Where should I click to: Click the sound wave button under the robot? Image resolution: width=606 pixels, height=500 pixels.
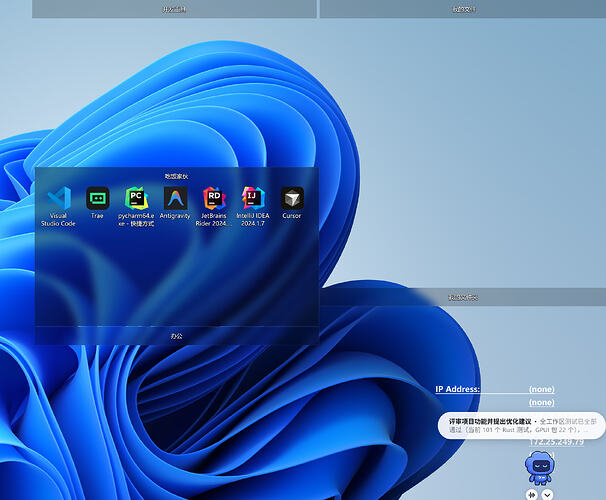[x=532, y=495]
